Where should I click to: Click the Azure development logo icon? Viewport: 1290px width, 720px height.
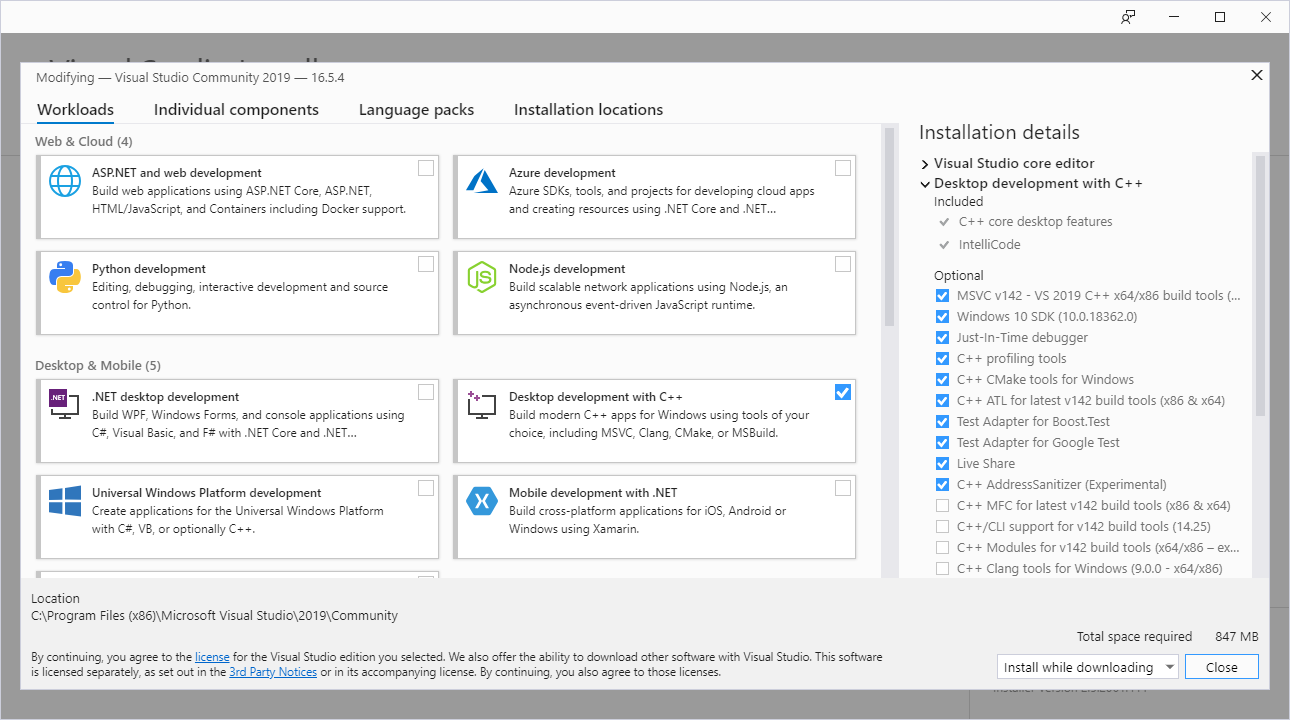[482, 181]
